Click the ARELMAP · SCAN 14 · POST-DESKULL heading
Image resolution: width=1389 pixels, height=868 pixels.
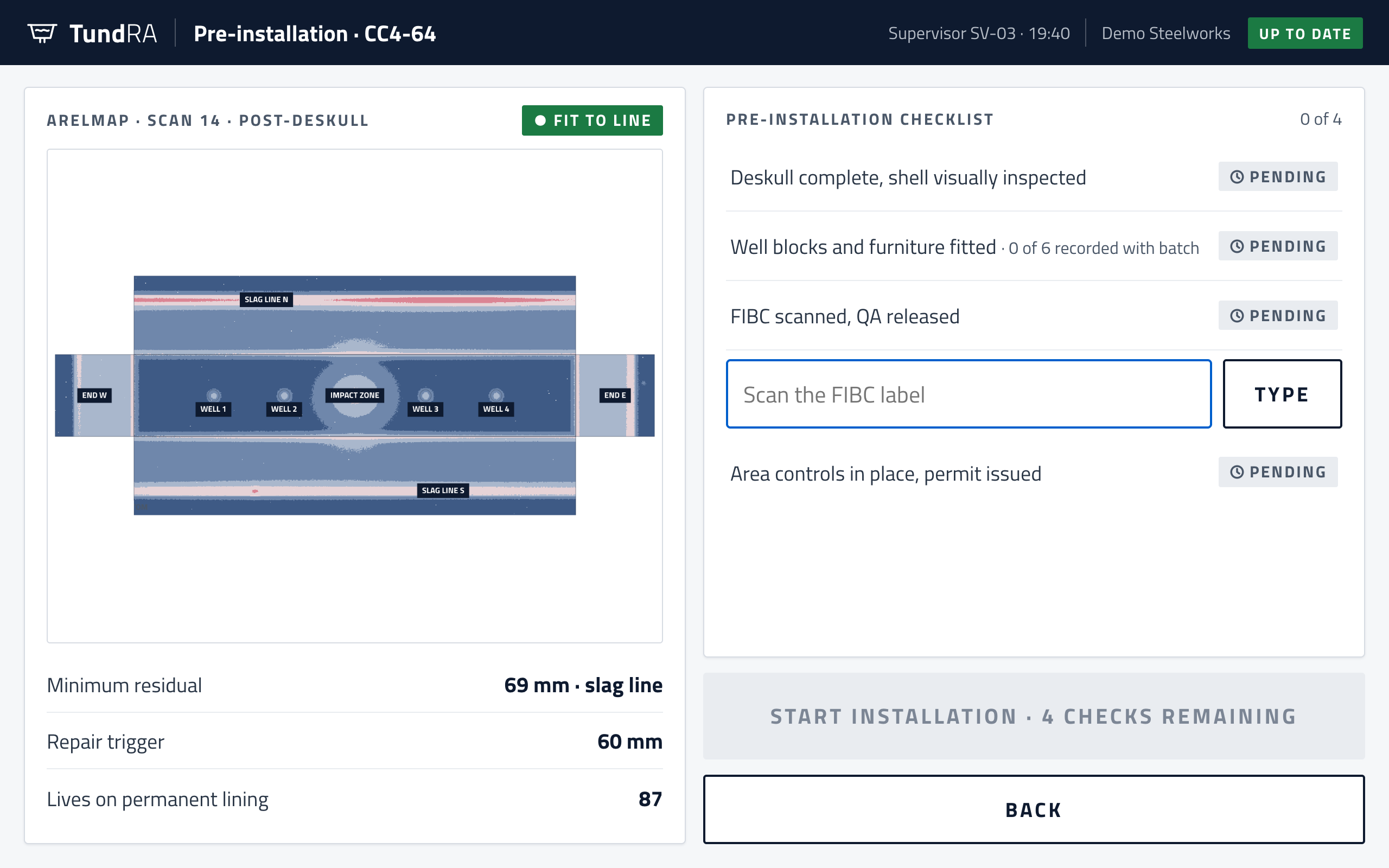[208, 120]
